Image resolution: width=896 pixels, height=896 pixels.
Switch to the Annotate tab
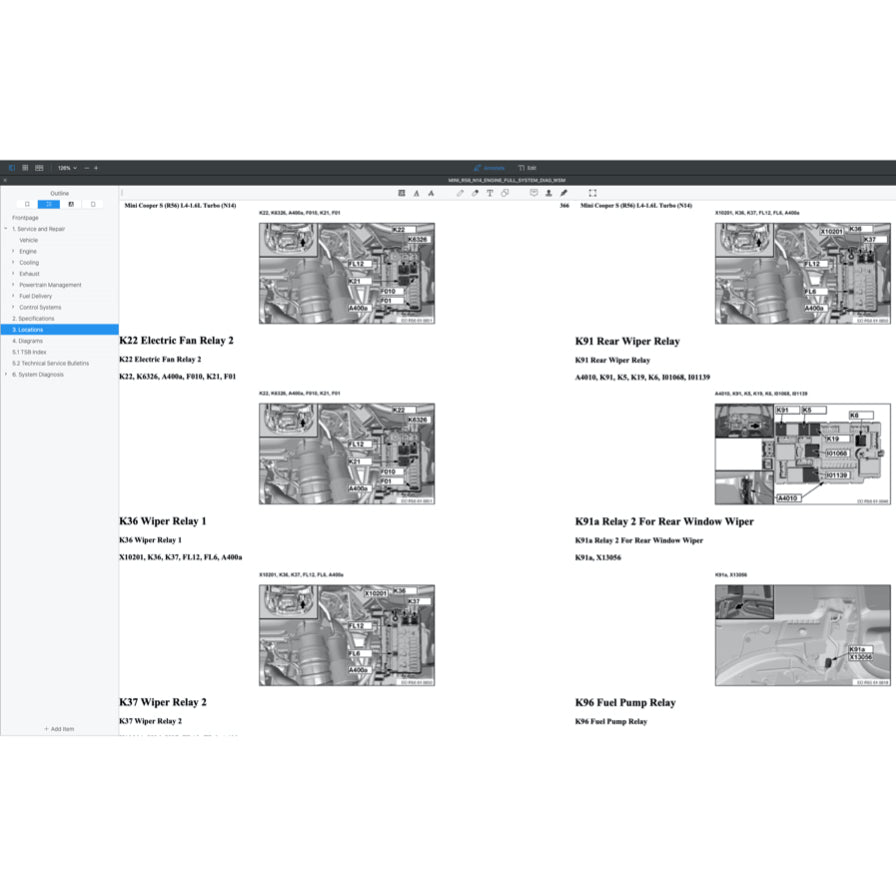489,168
